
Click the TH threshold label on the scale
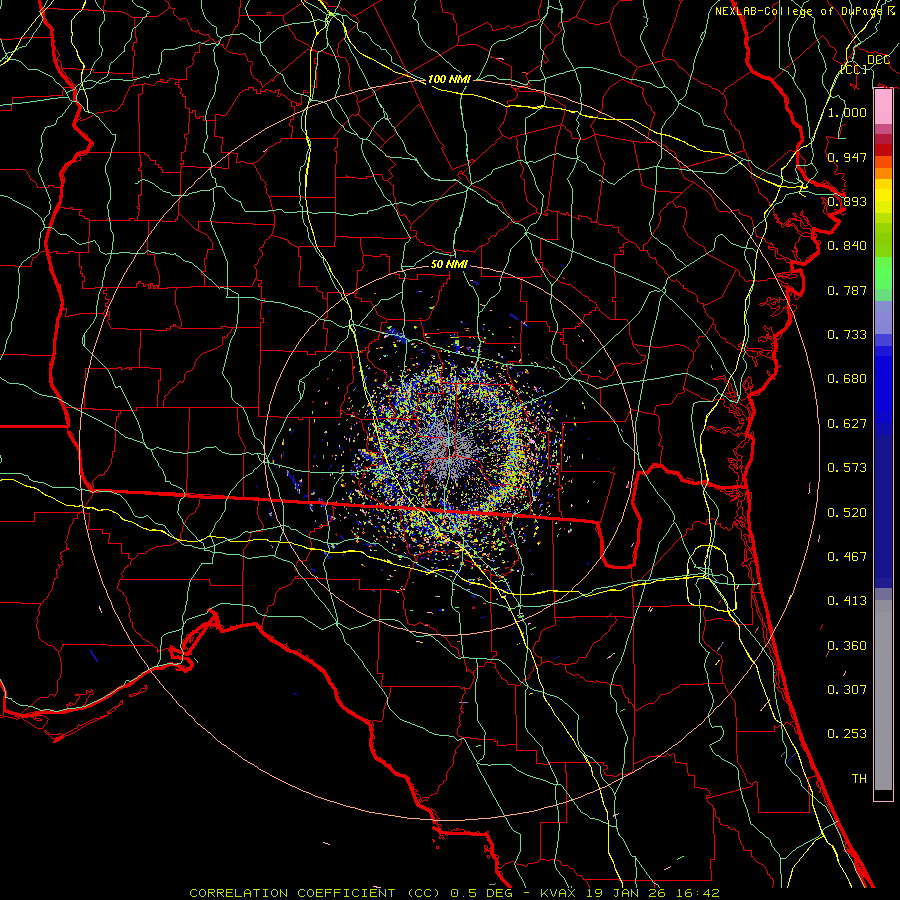point(859,779)
